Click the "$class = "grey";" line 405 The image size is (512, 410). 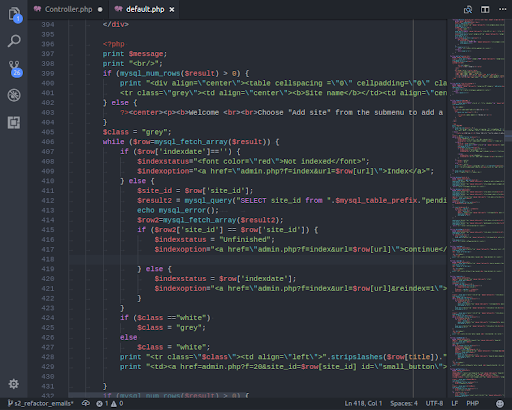click(137, 132)
